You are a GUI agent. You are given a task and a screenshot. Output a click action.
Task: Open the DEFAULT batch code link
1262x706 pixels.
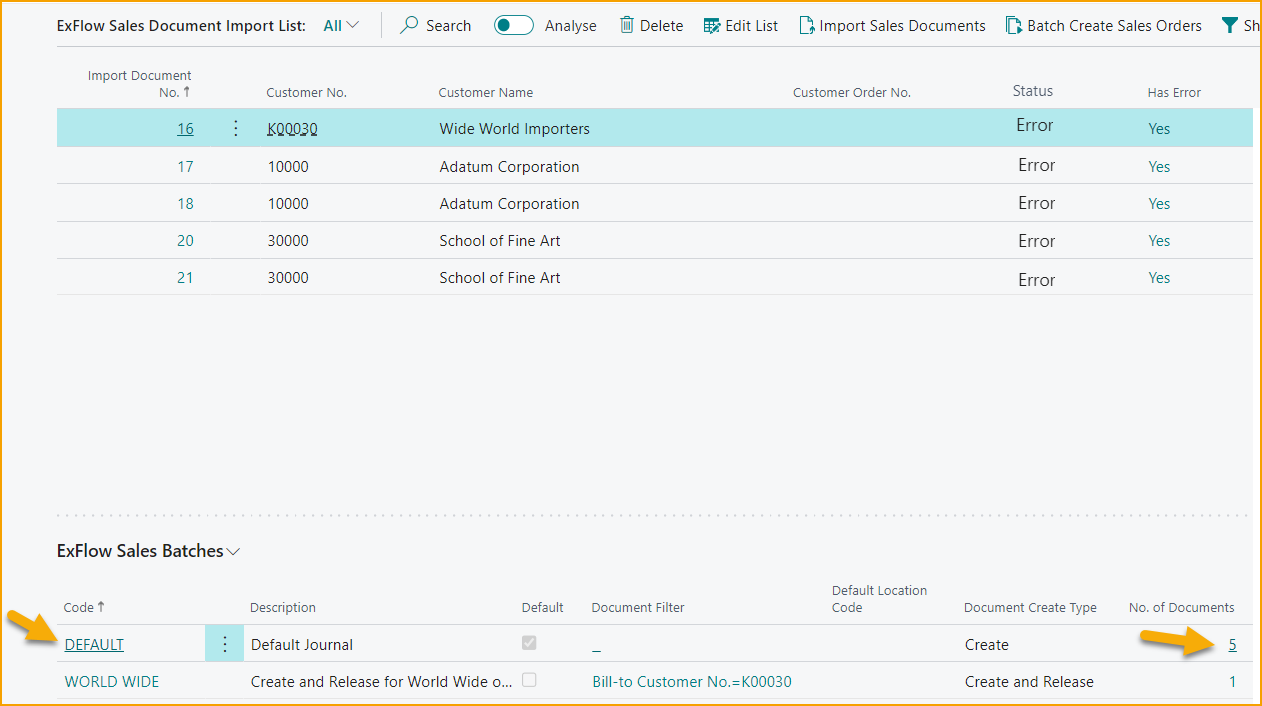(94, 644)
